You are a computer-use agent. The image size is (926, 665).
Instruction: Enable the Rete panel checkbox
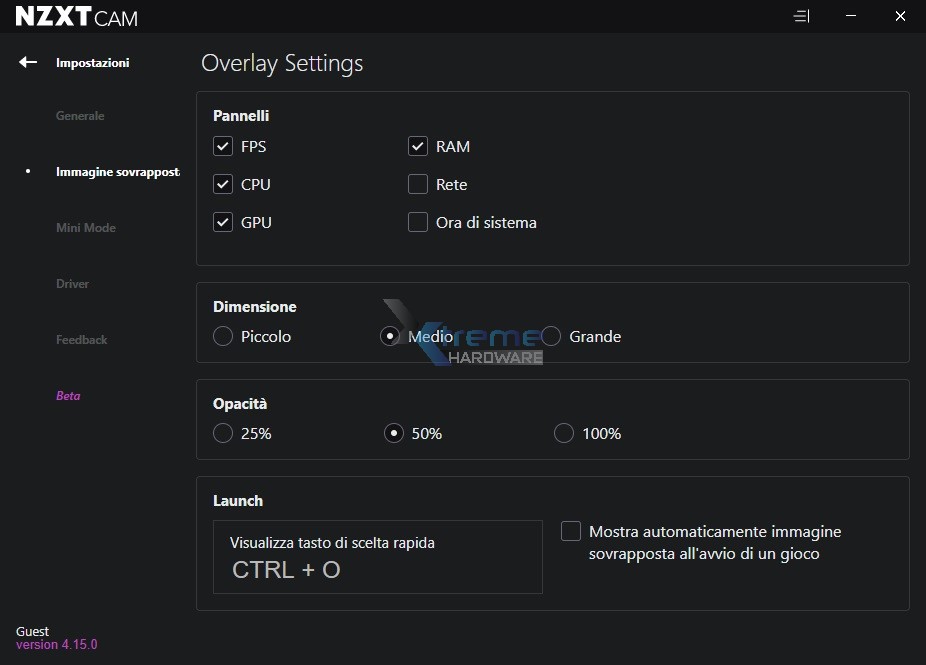click(x=418, y=184)
